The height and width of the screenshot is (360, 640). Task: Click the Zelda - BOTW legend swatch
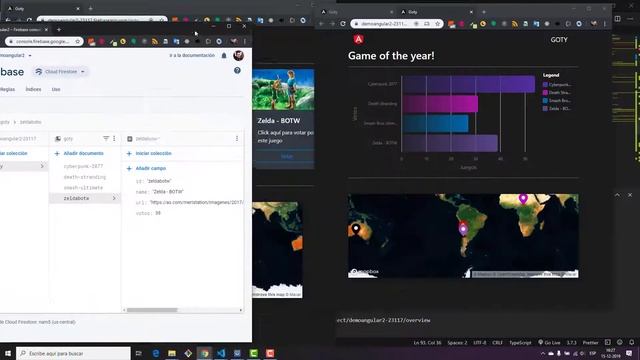click(x=545, y=109)
